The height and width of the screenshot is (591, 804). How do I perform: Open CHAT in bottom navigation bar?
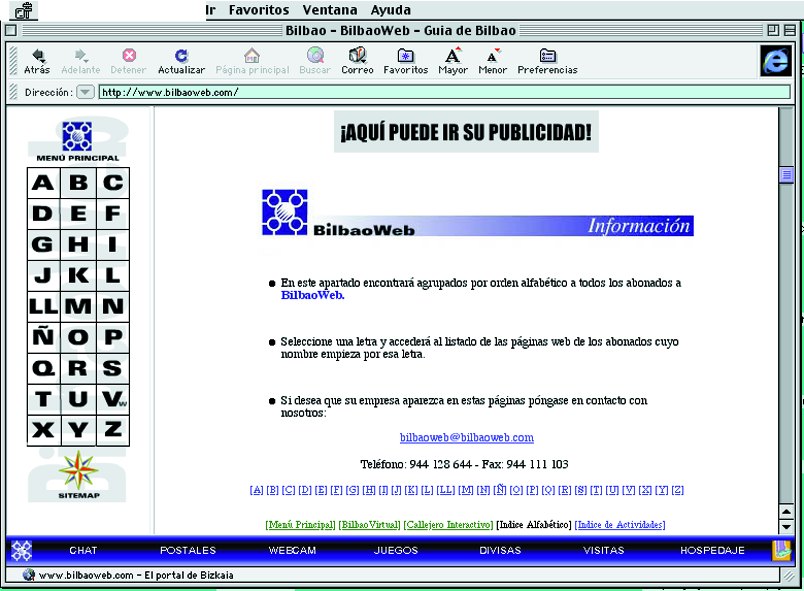coord(83,551)
